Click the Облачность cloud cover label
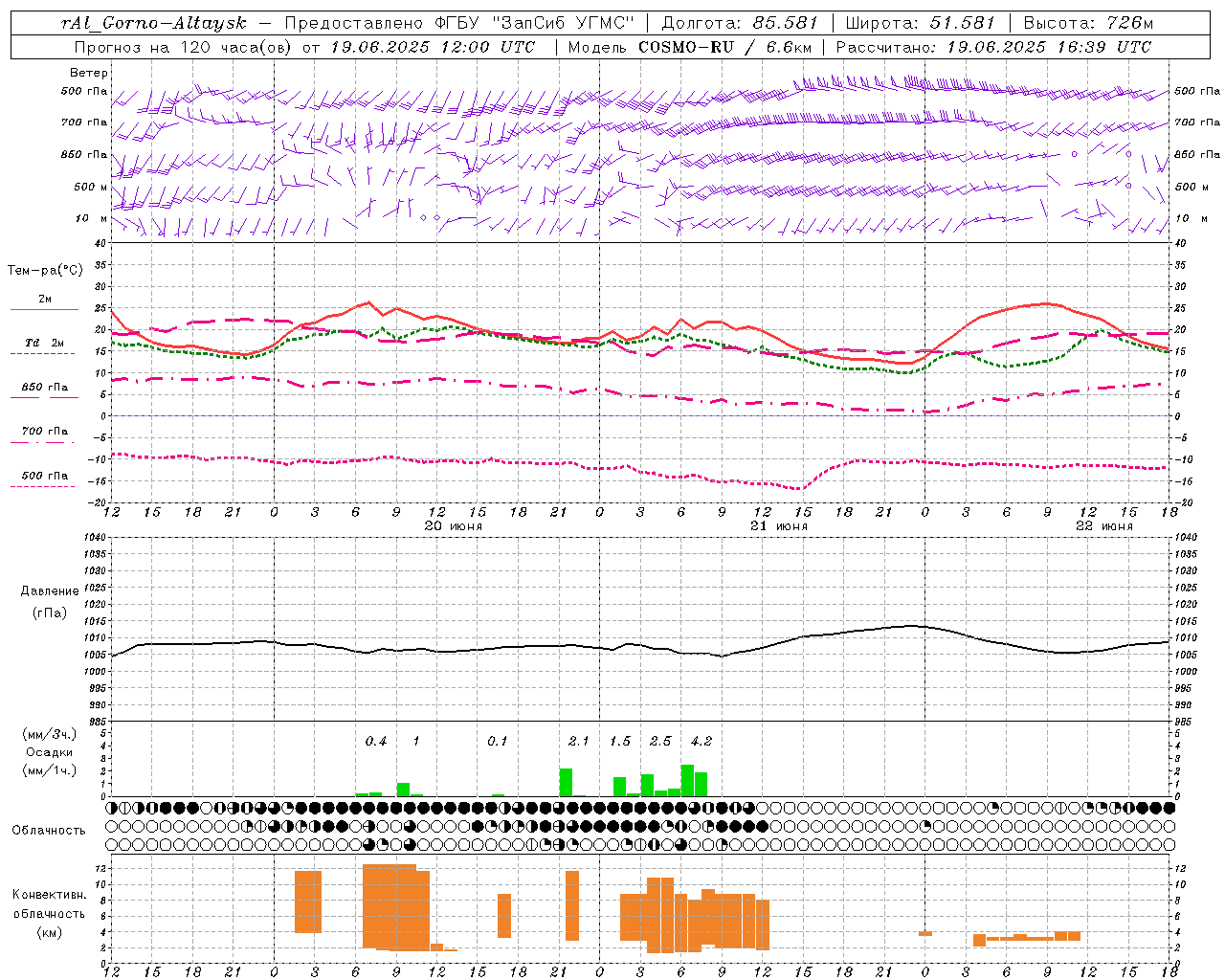The height and width of the screenshot is (980, 1225). (49, 831)
